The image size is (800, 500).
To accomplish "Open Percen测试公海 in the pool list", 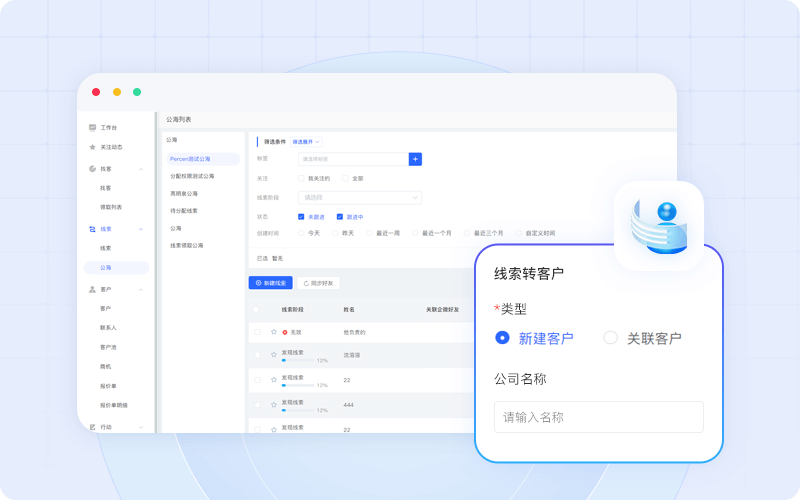I will coord(202,159).
